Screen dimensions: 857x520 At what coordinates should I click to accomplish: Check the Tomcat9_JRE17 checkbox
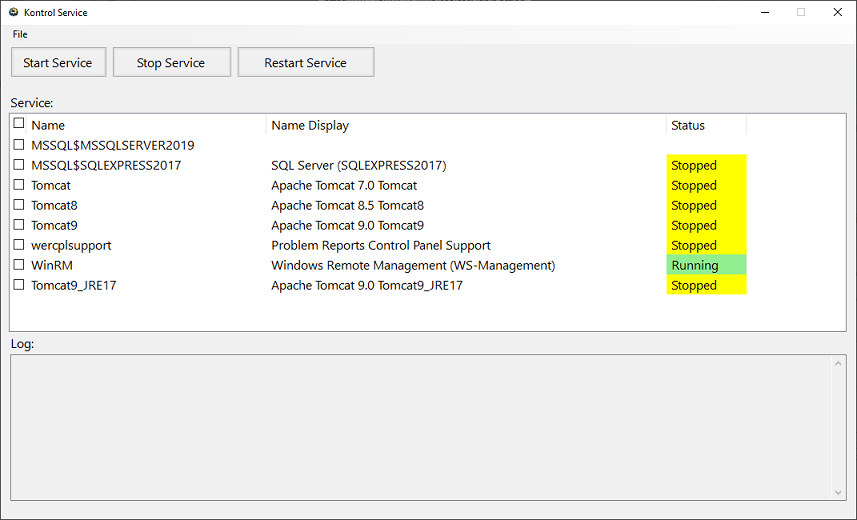point(19,284)
